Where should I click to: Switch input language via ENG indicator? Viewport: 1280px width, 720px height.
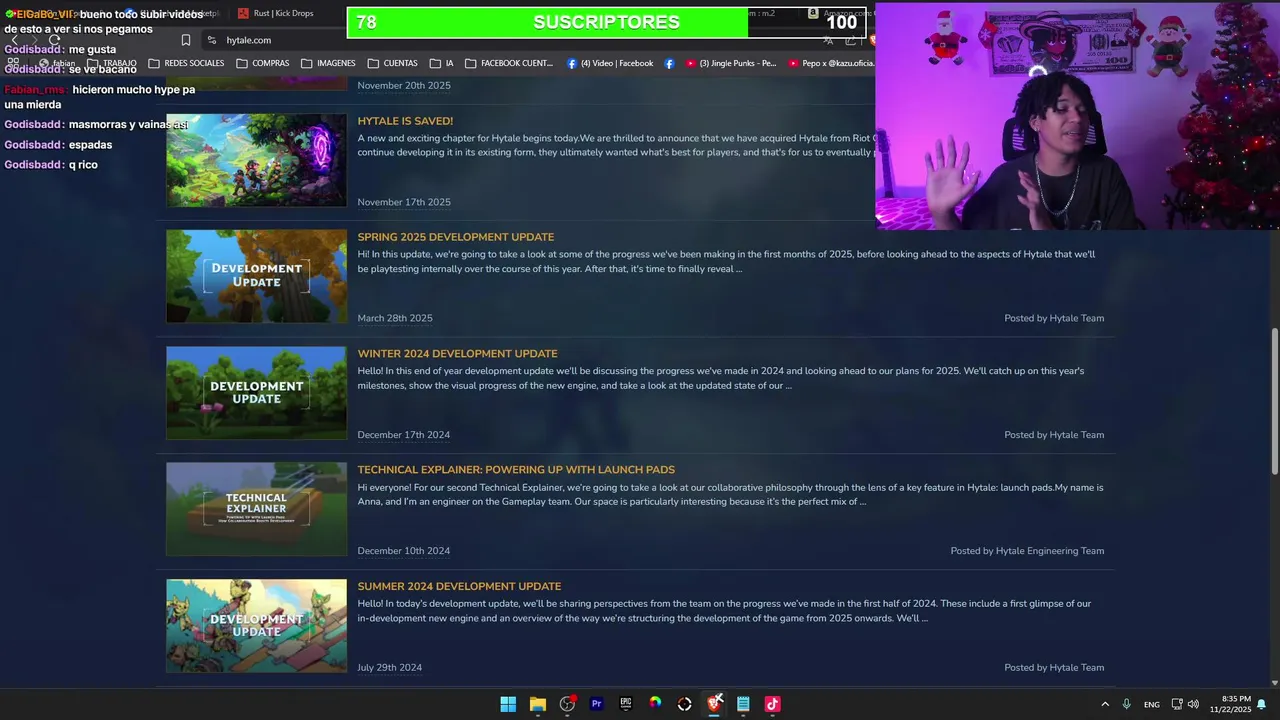pyautogui.click(x=1152, y=704)
